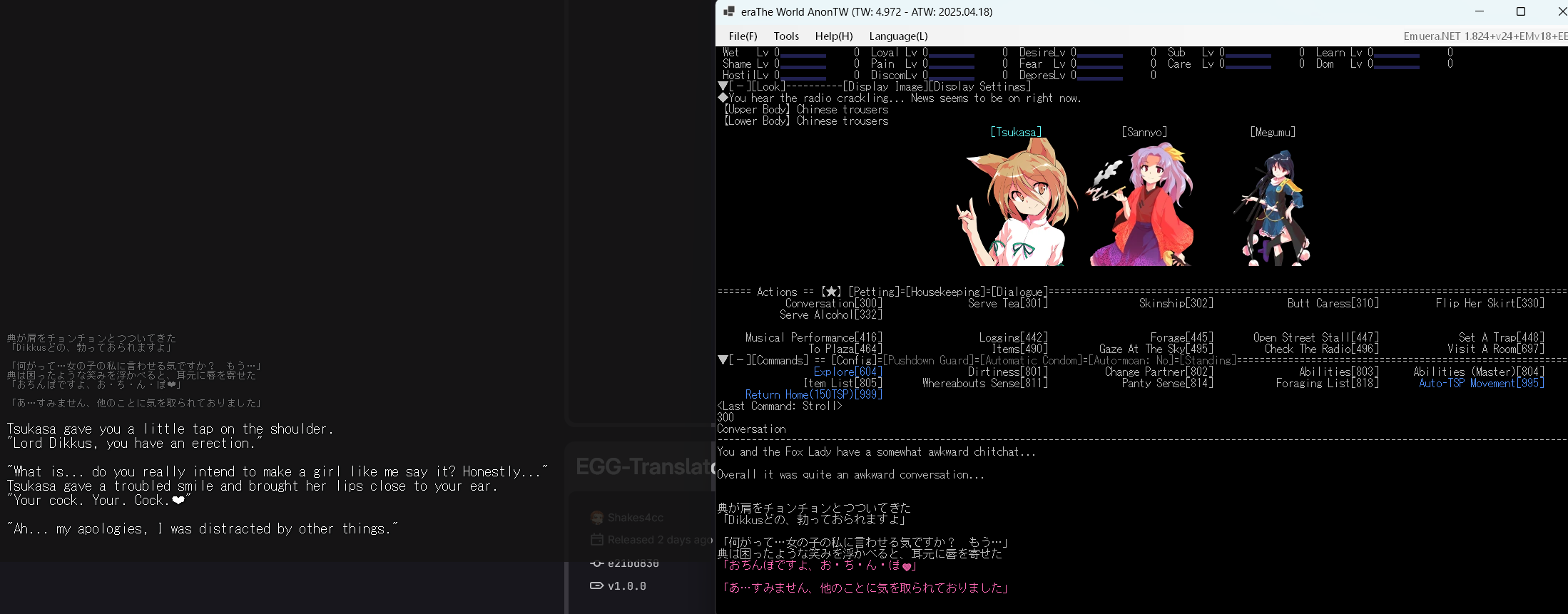
Task: Click Auto-TSP Movement[995] link
Action: (x=1482, y=384)
